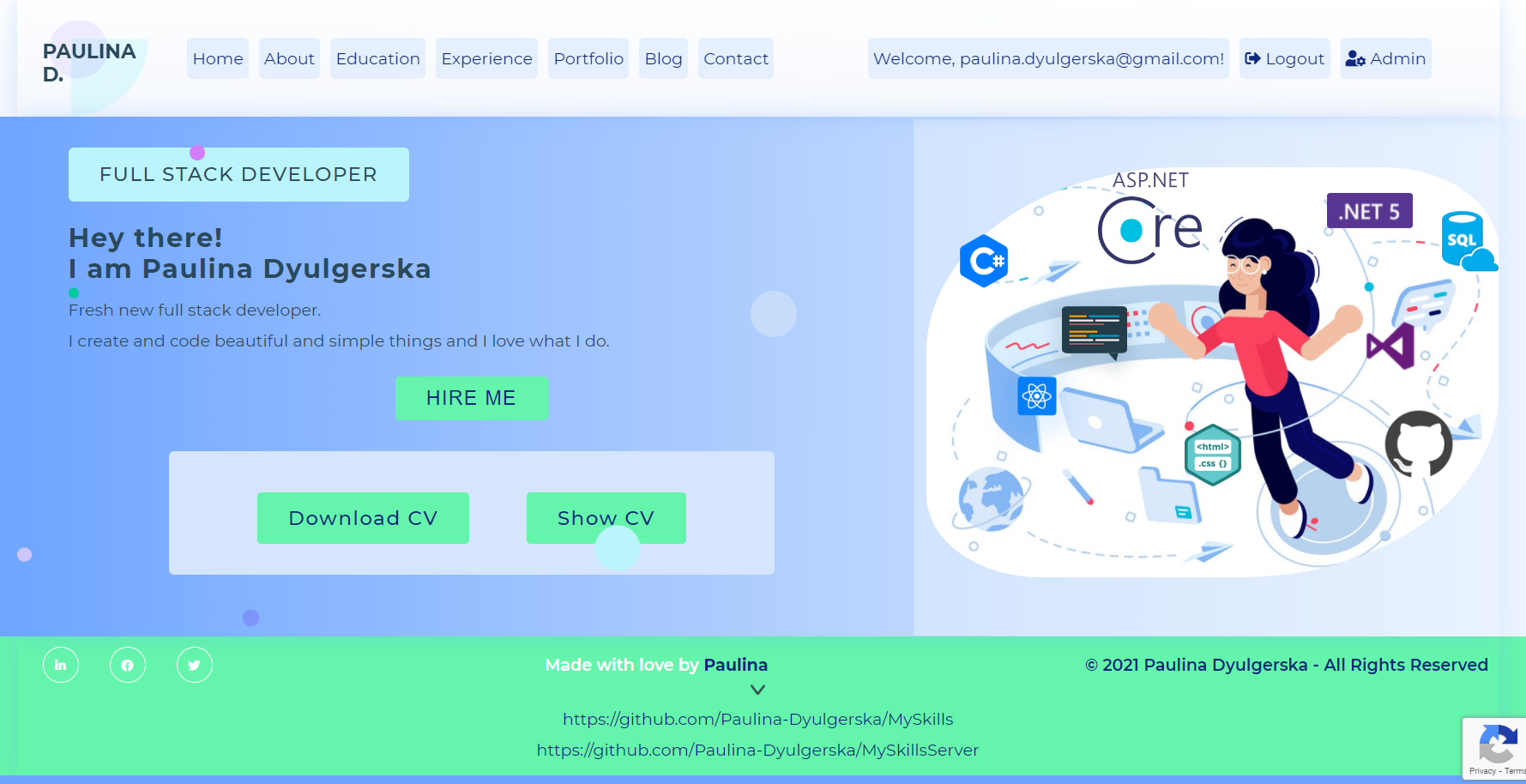
Task: Open the Twitter social icon in footer
Action: pos(195,665)
